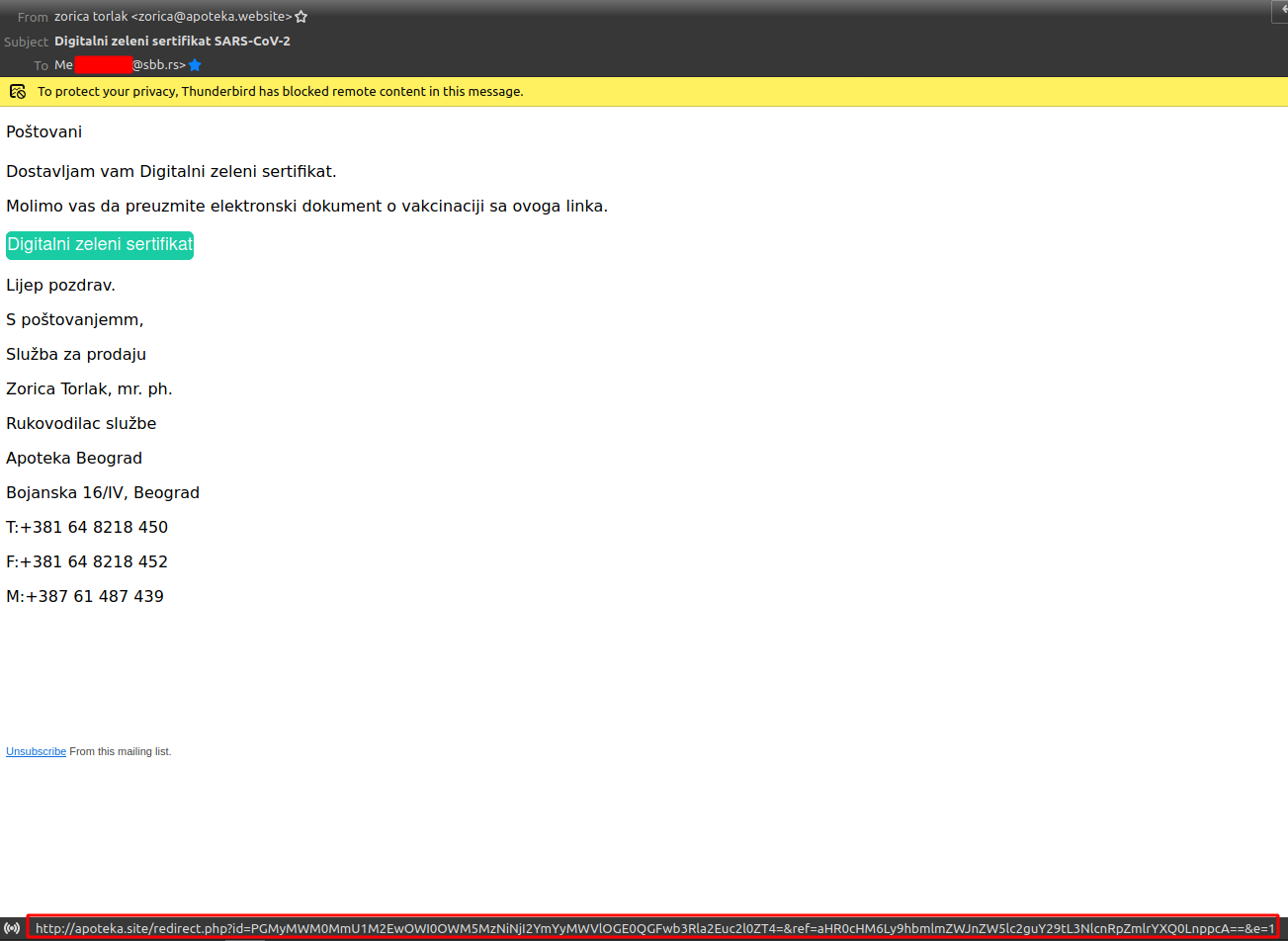Follow the Unsubscribe link

click(36, 751)
